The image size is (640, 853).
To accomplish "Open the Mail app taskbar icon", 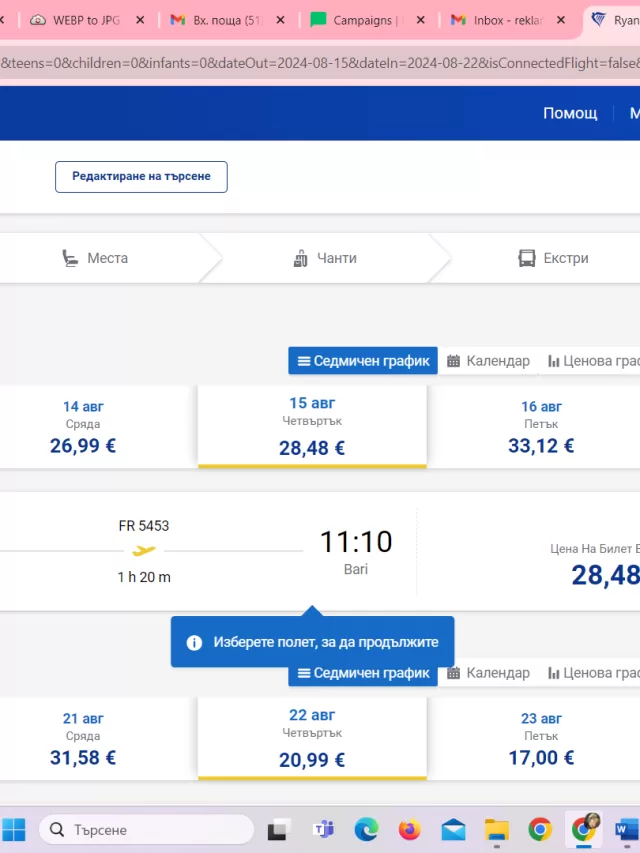I will coord(453,830).
